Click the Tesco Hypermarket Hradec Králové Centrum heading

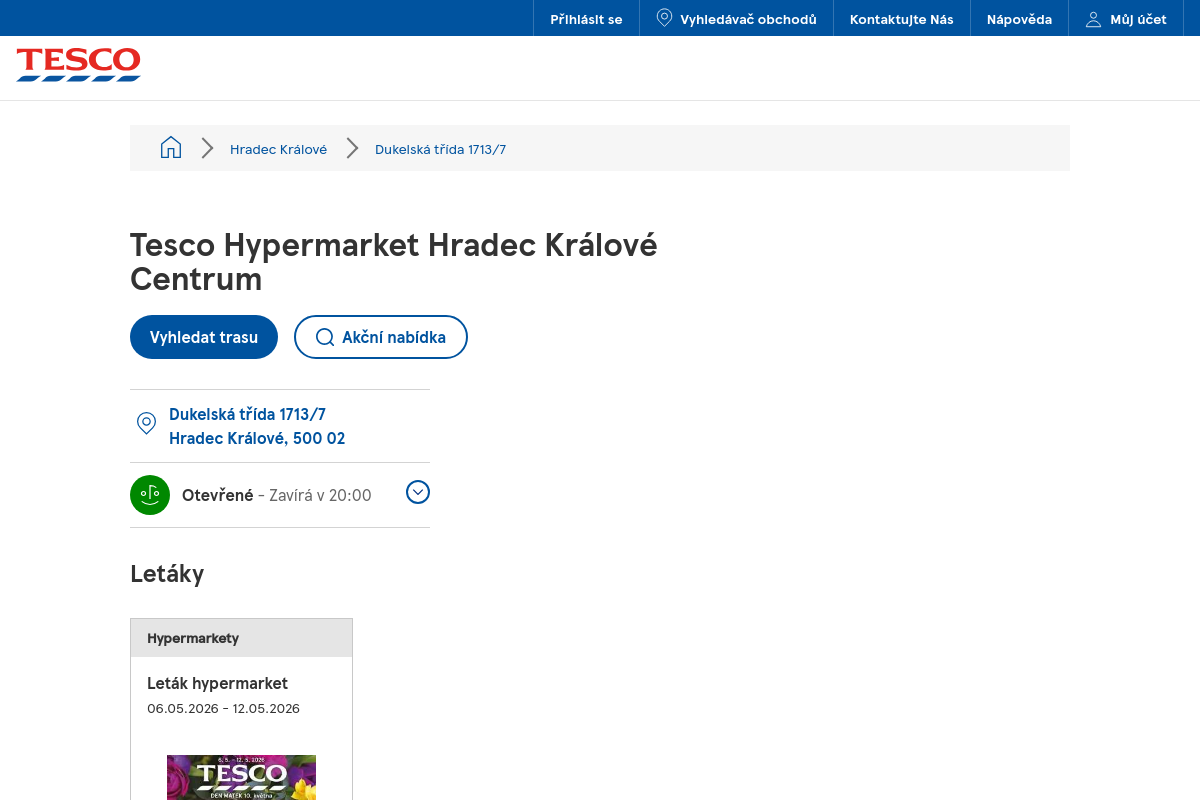pos(394,262)
